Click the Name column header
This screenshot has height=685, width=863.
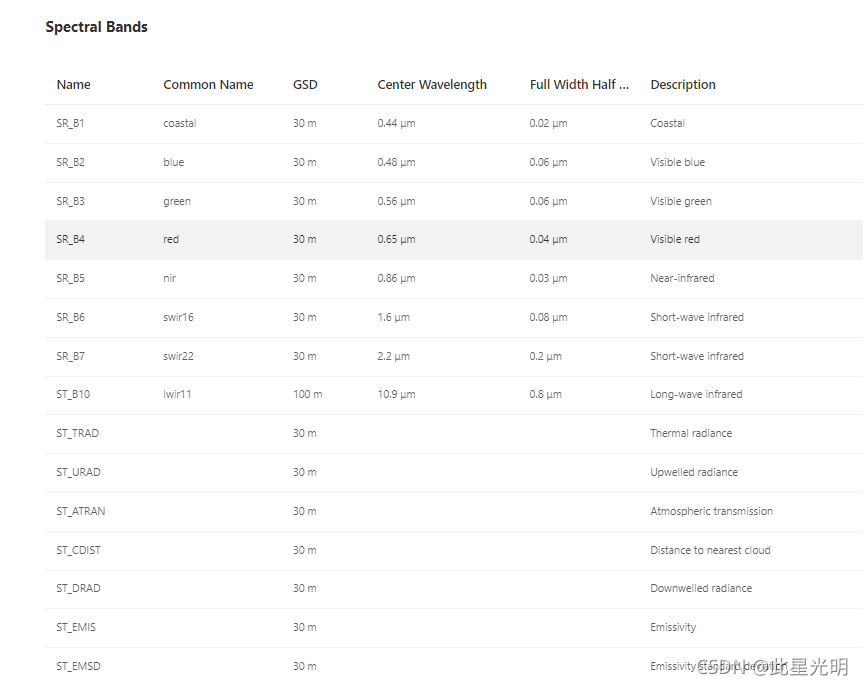pyautogui.click(x=73, y=85)
